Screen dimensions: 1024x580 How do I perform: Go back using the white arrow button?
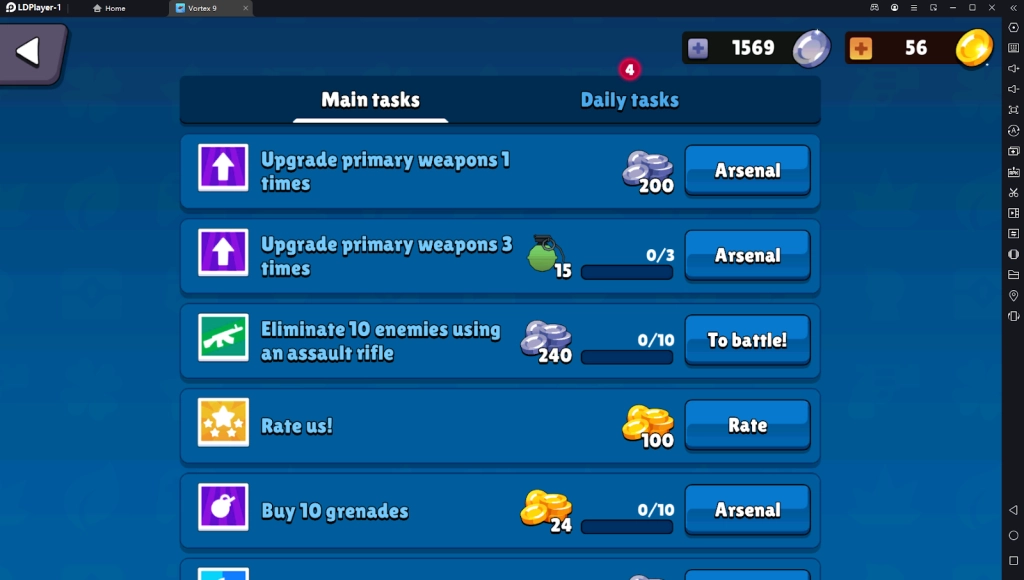tap(31, 52)
